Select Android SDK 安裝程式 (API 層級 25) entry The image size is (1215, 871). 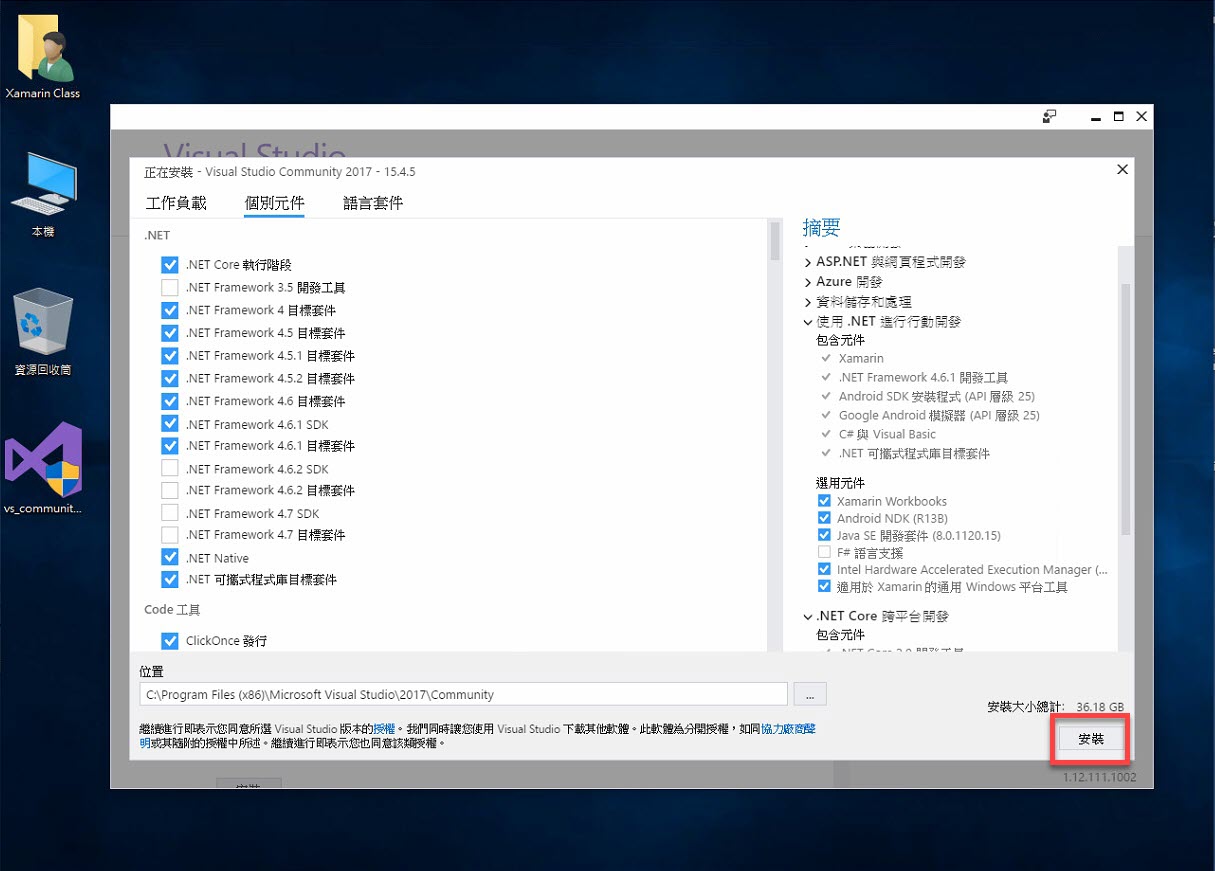[x=937, y=396]
